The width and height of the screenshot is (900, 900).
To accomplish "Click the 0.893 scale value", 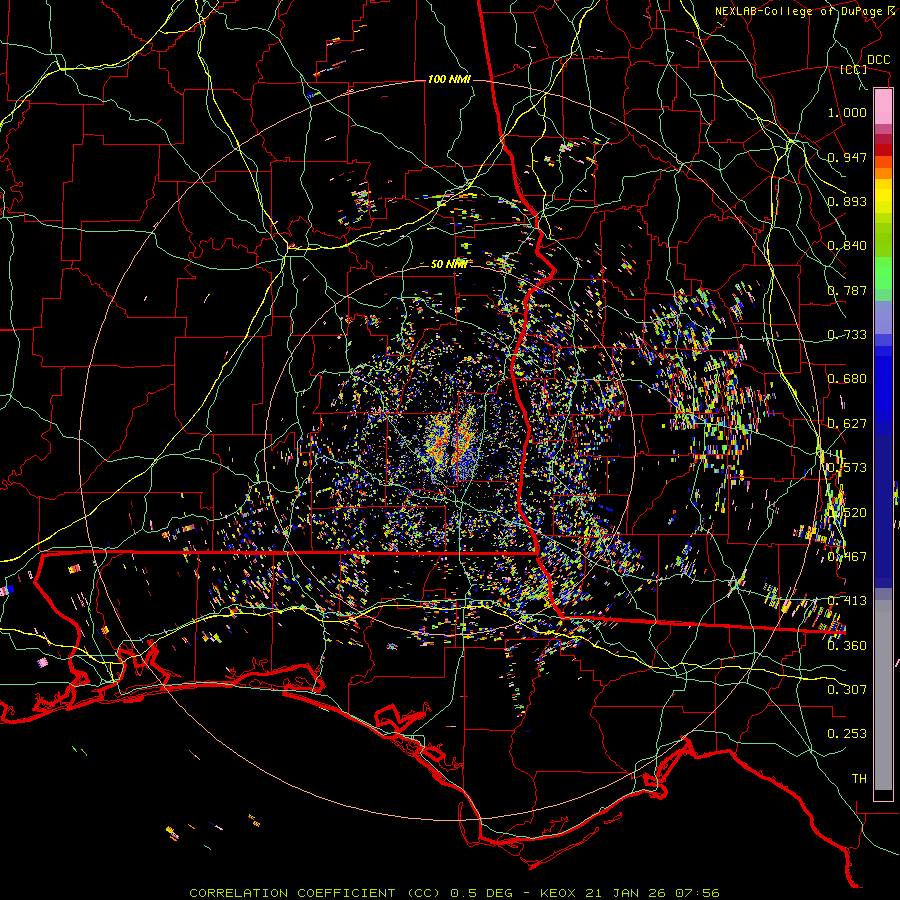I will (847, 201).
